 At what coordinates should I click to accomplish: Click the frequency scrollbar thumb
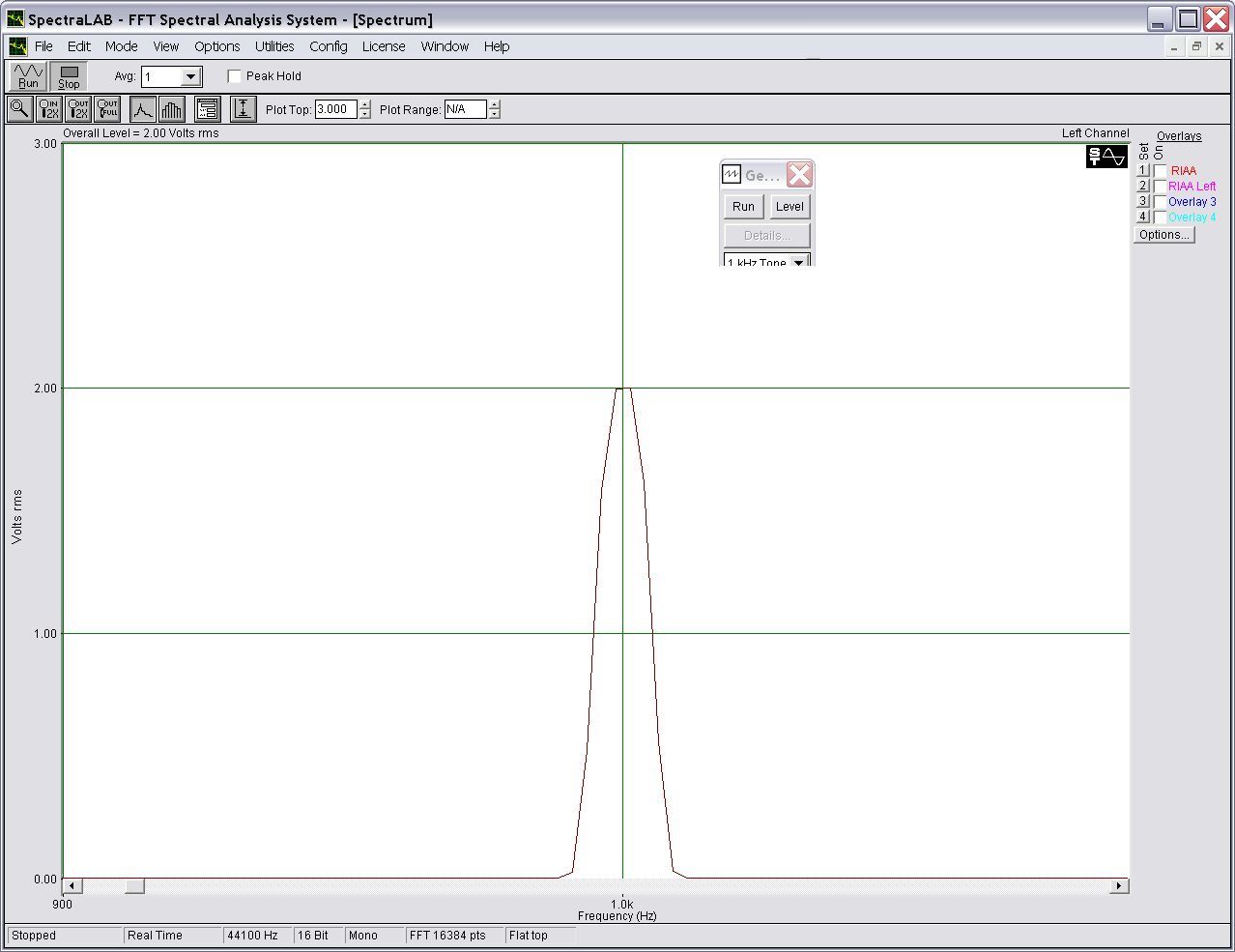tap(134, 886)
